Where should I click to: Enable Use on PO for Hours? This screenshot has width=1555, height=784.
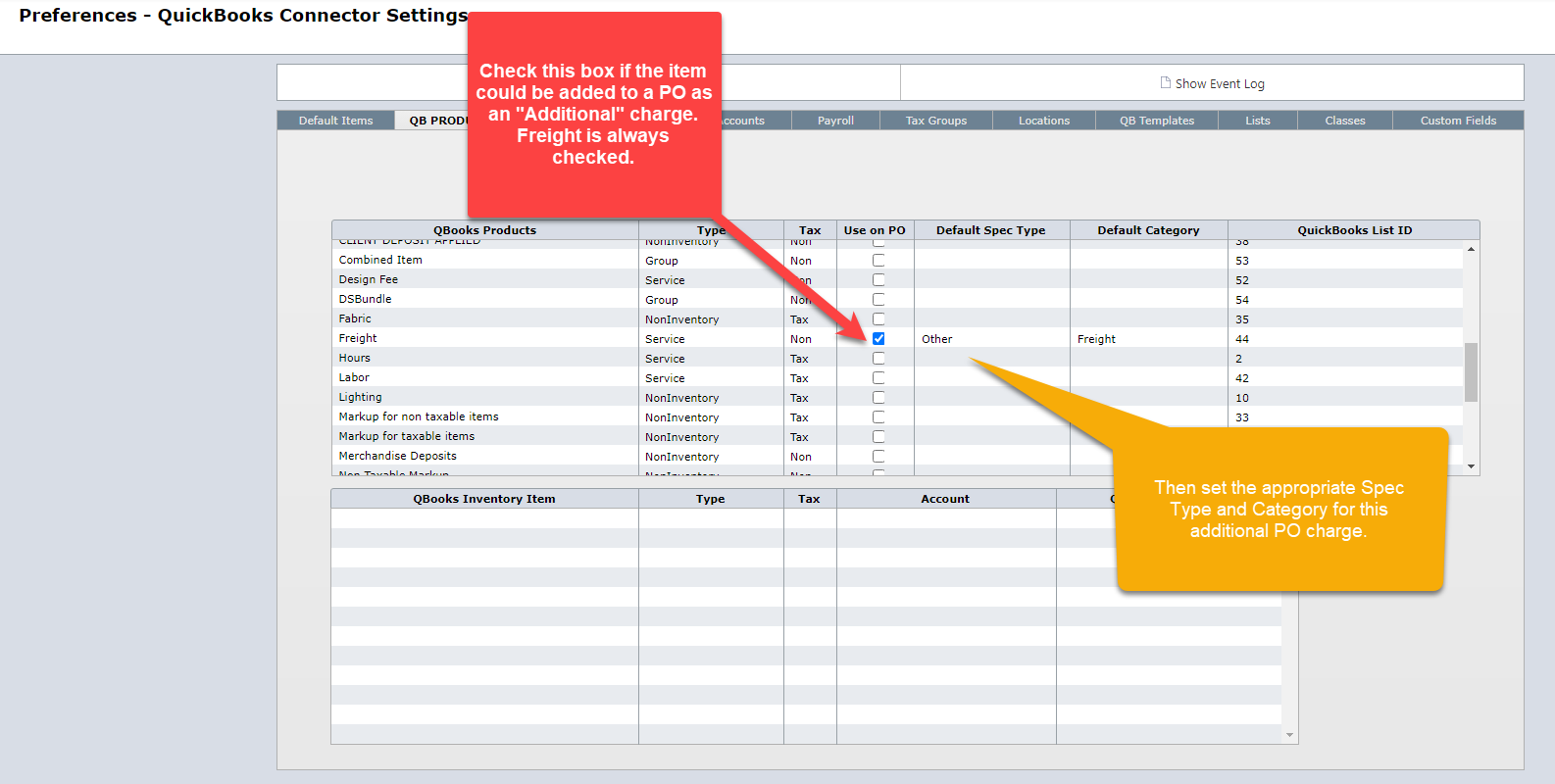(878, 358)
